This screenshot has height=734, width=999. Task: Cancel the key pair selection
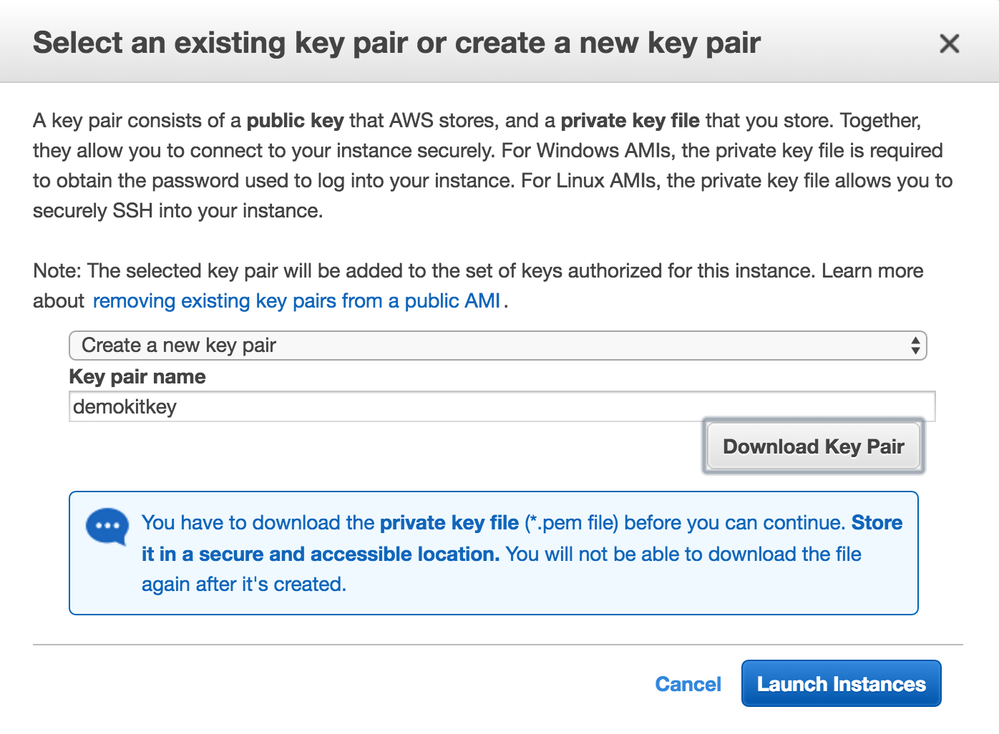tap(688, 684)
